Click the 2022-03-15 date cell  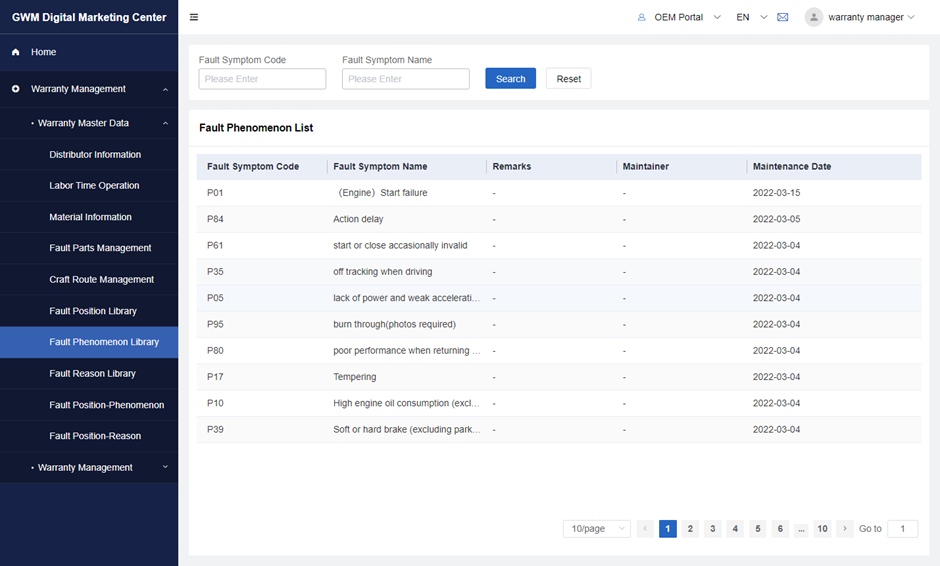click(776, 193)
